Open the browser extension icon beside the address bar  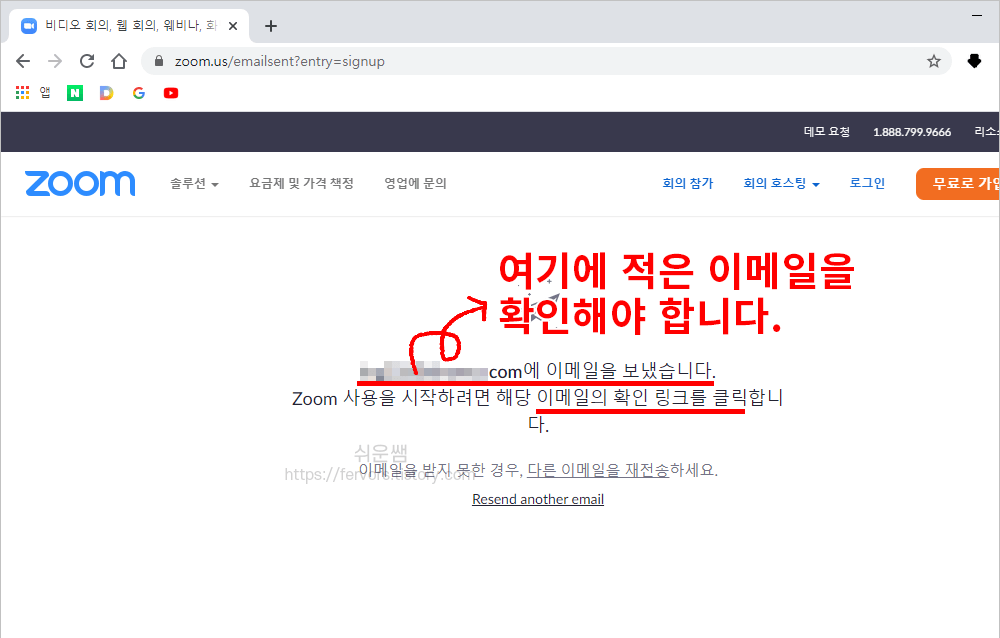[x=974, y=61]
